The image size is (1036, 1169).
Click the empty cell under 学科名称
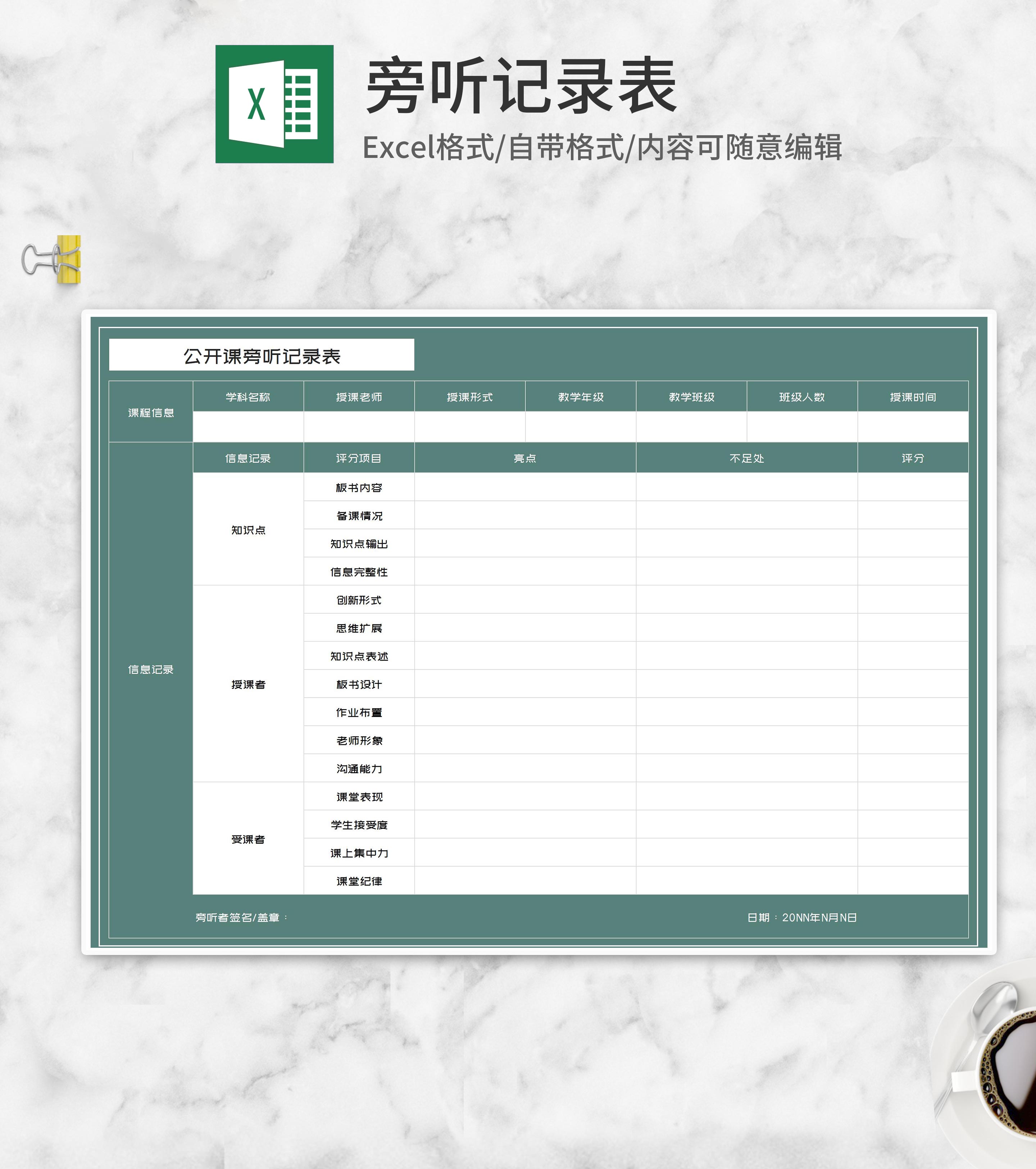[248, 427]
